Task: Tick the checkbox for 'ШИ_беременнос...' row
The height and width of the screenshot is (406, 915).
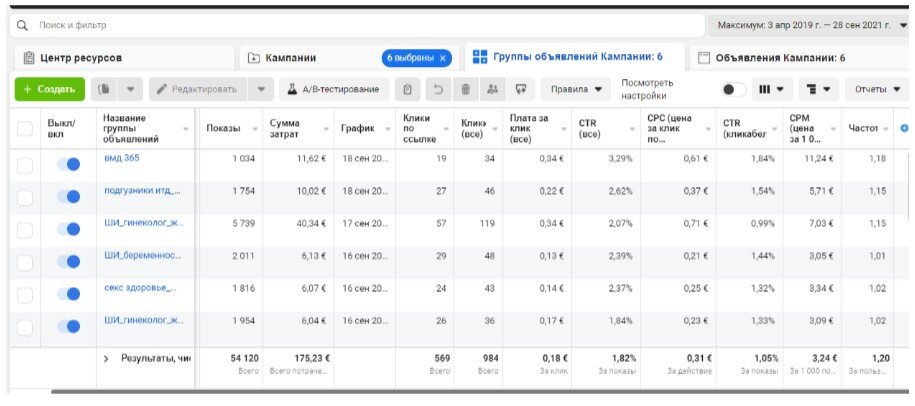Action: click(x=25, y=263)
